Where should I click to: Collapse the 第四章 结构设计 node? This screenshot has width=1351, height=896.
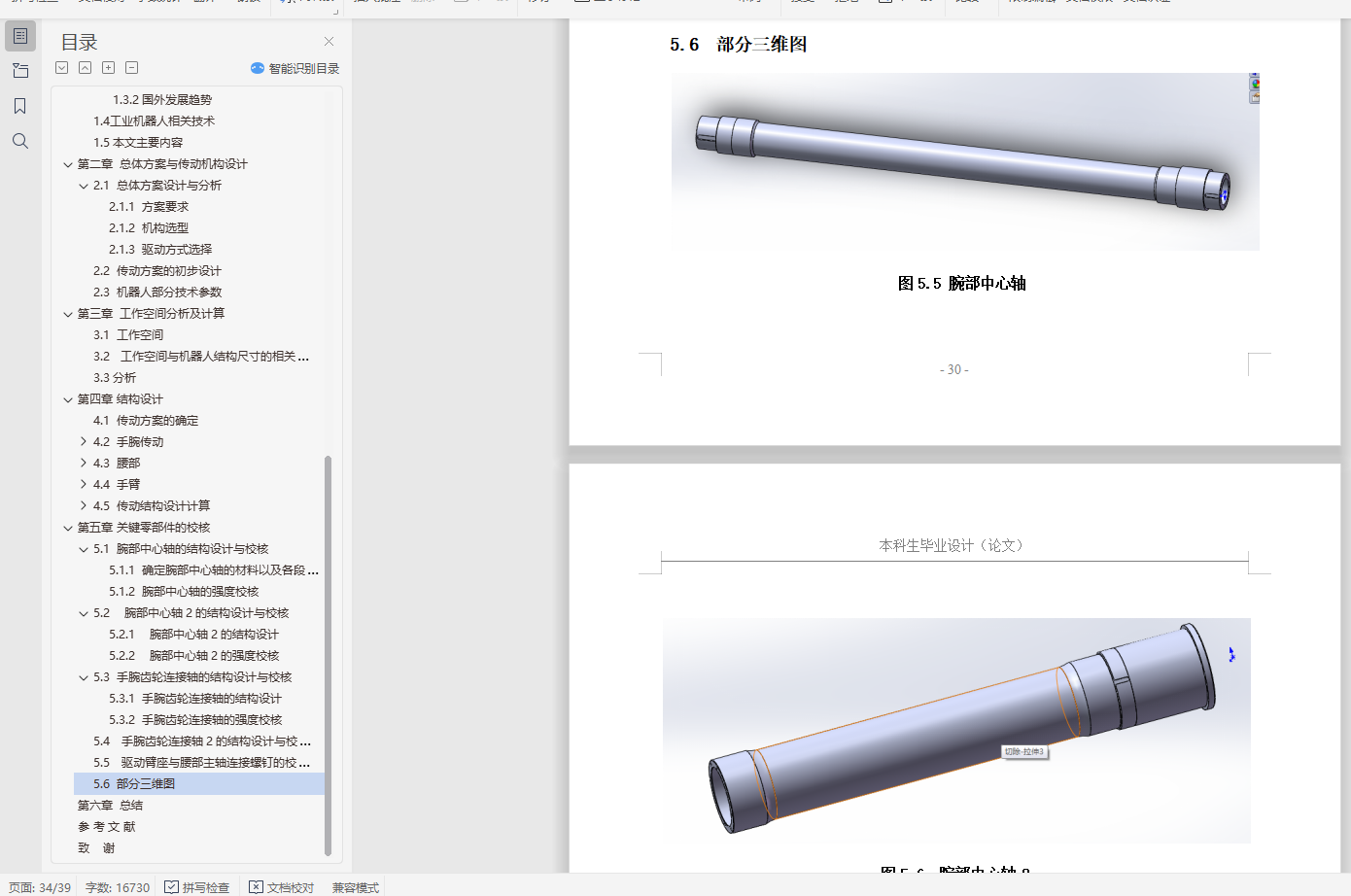(x=68, y=399)
